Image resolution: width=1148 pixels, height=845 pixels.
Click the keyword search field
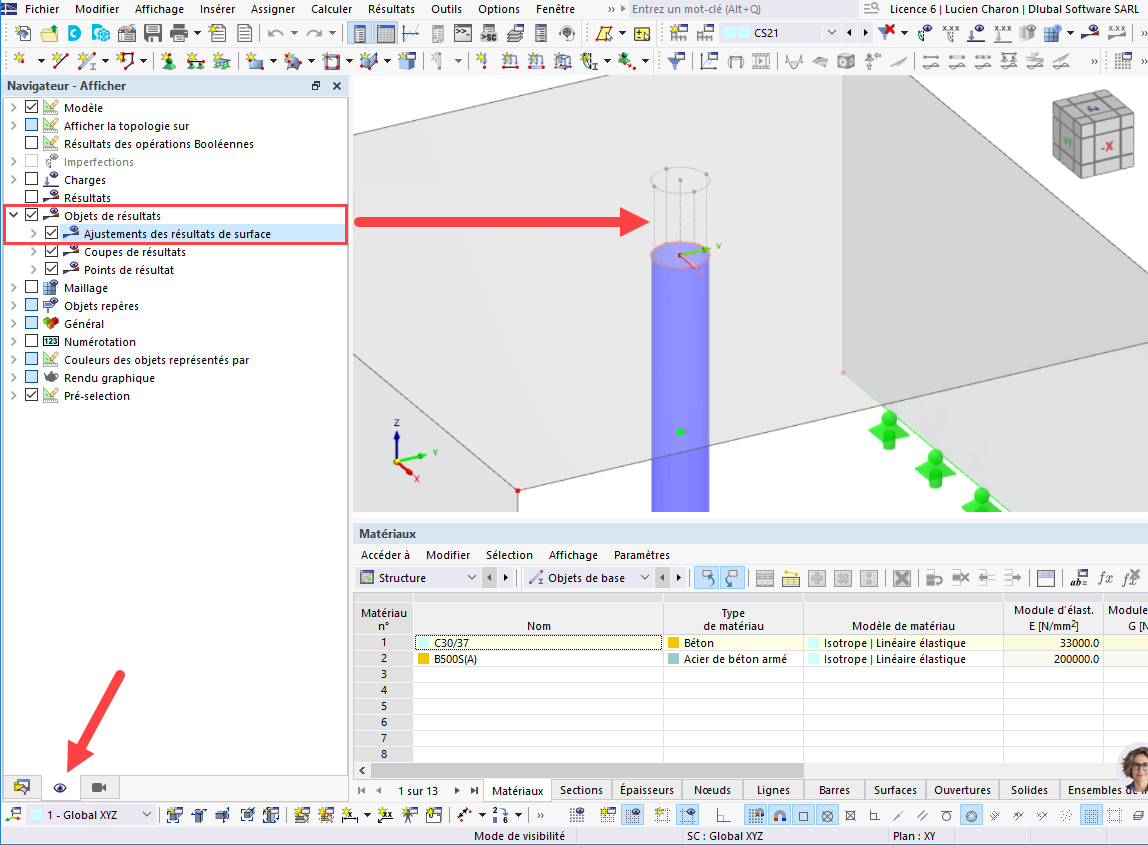(742, 9)
